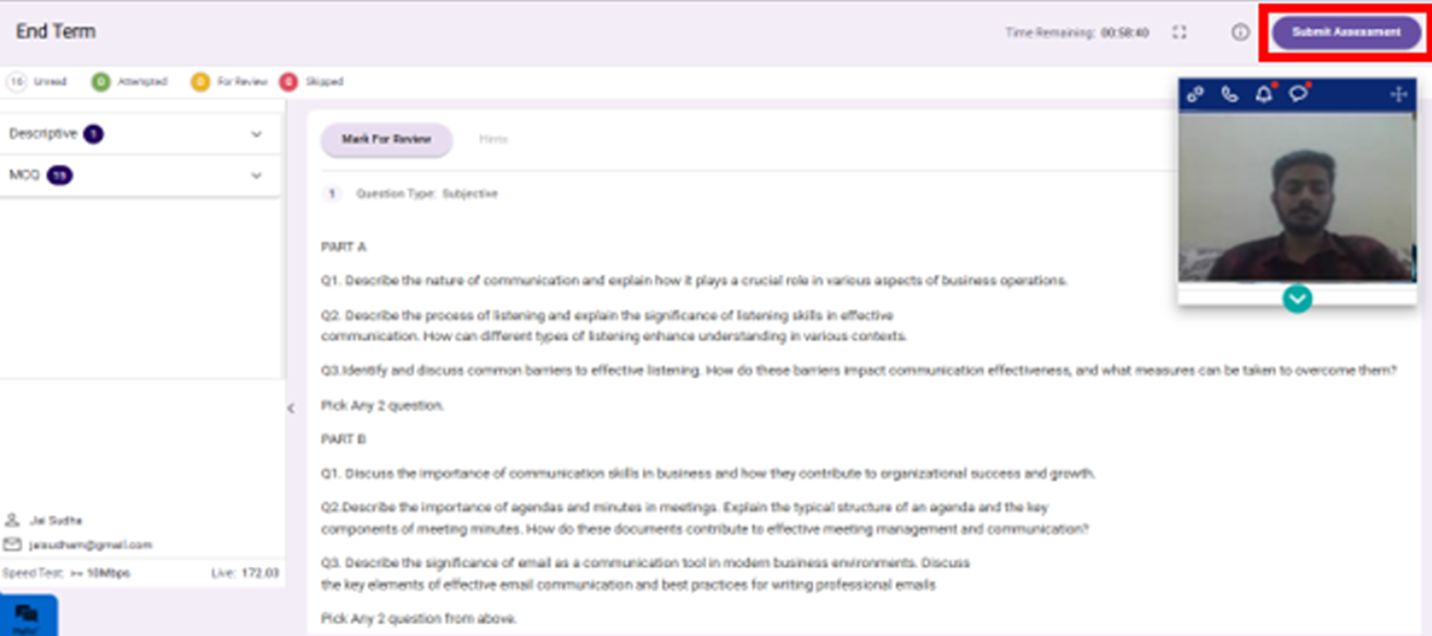This screenshot has height=636, width=1432.
Task: Mark this question for review
Action: [386, 140]
